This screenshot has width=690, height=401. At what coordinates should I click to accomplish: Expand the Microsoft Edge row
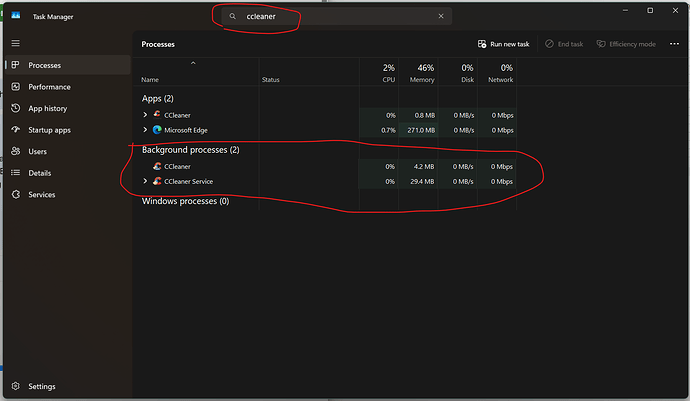click(145, 130)
